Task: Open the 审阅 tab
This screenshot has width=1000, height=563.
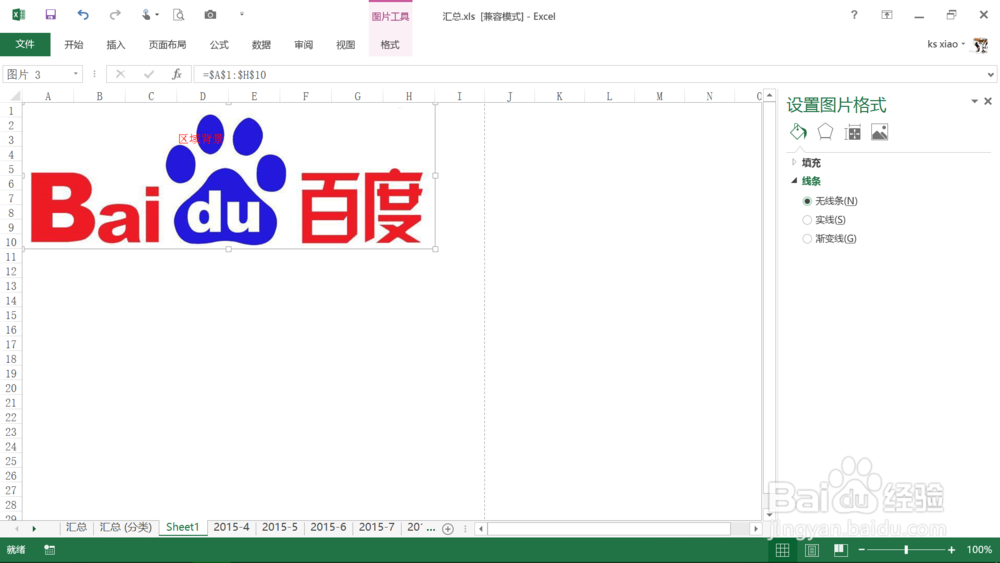Action: click(304, 45)
